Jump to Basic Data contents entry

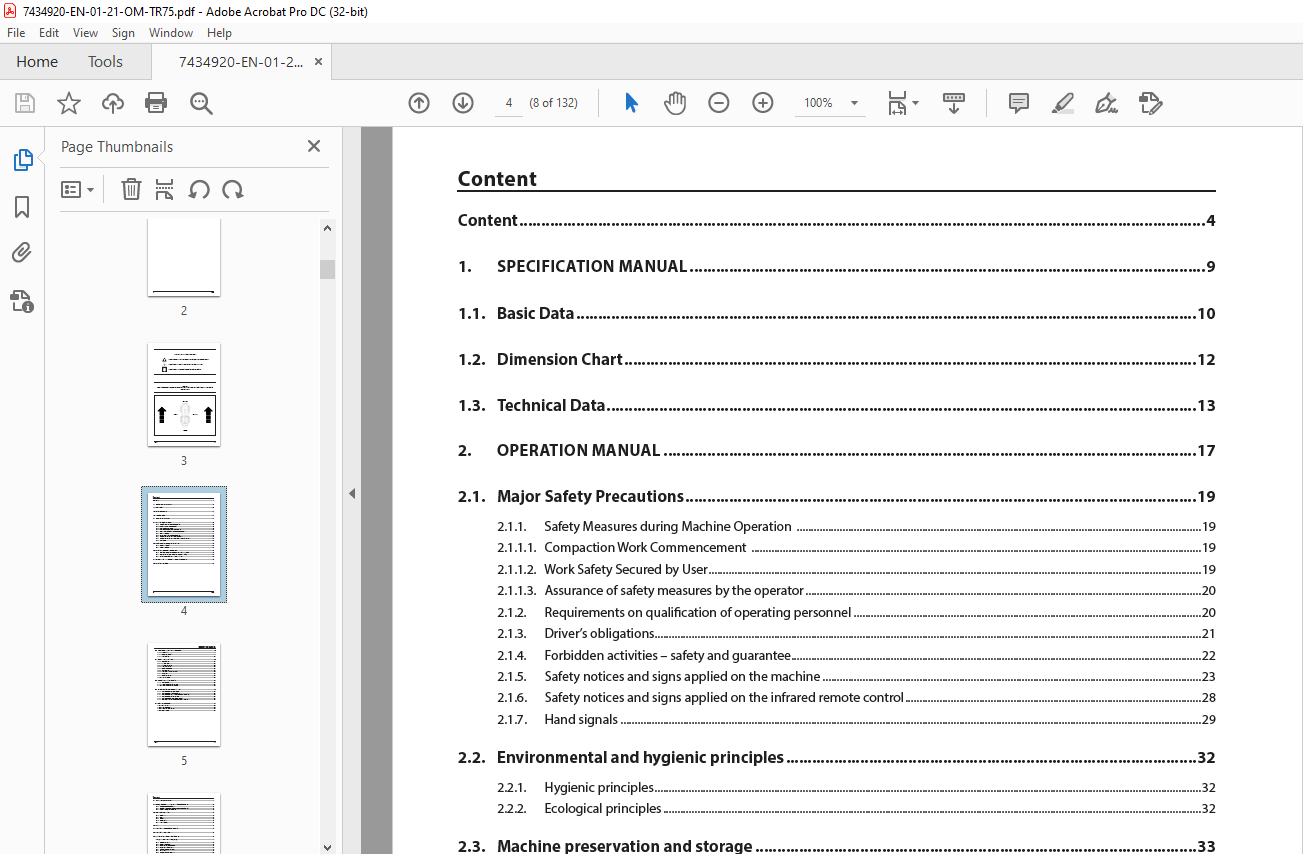836,313
